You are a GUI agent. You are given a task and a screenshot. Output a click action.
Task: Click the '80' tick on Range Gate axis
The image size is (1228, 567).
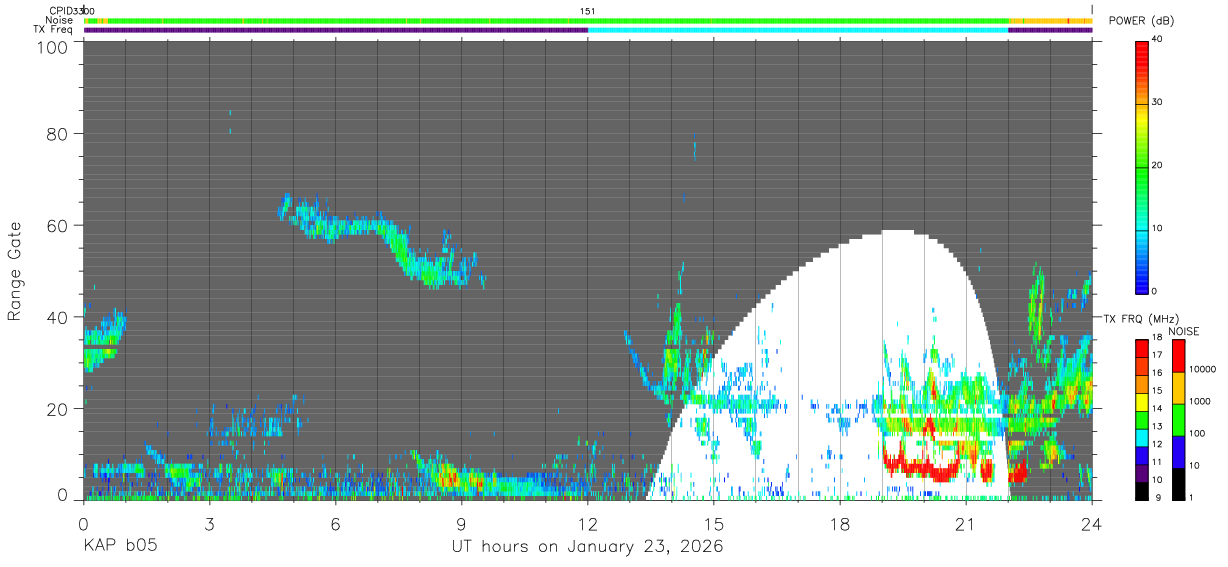point(57,133)
